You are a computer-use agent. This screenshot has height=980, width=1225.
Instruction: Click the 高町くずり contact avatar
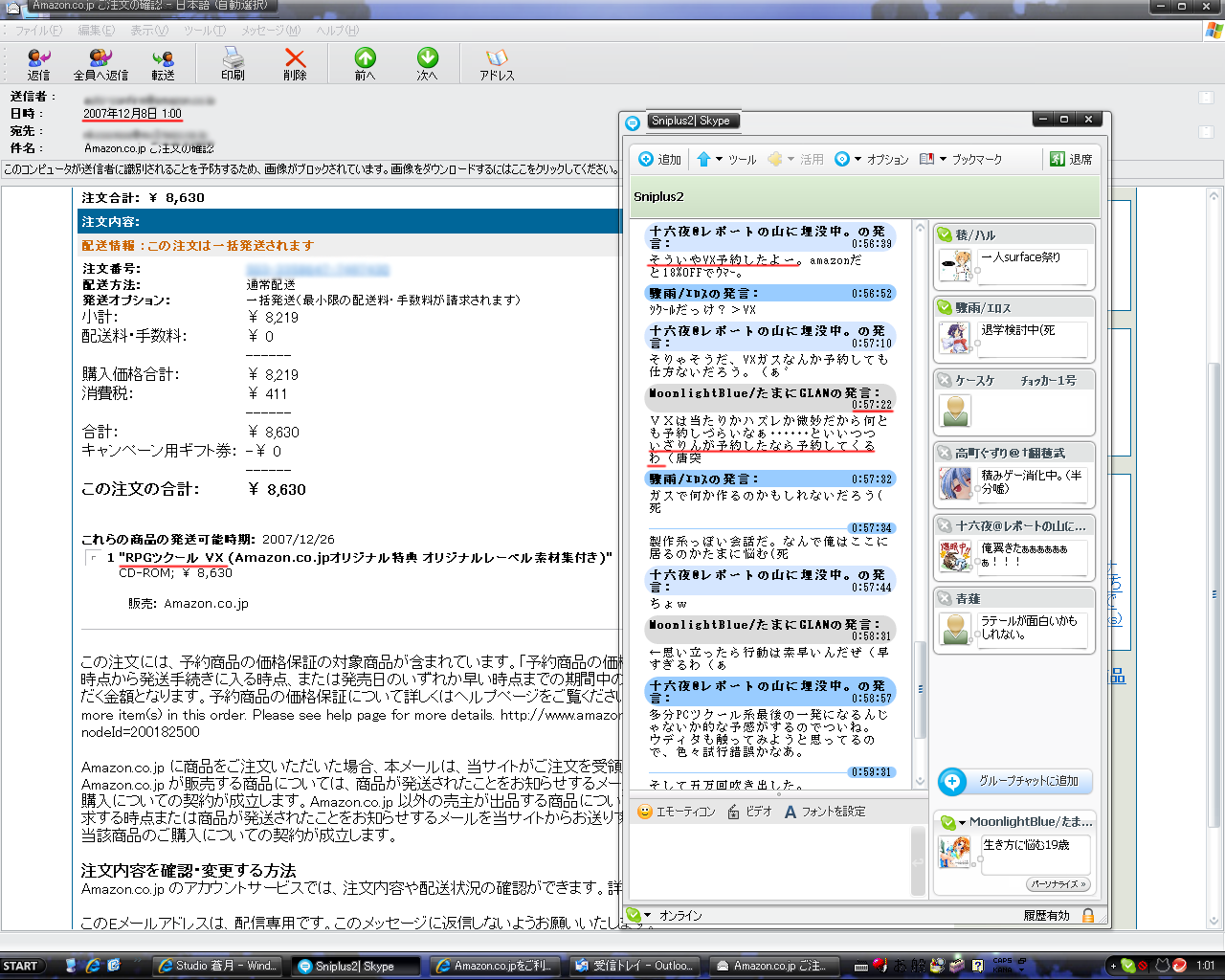tap(955, 483)
